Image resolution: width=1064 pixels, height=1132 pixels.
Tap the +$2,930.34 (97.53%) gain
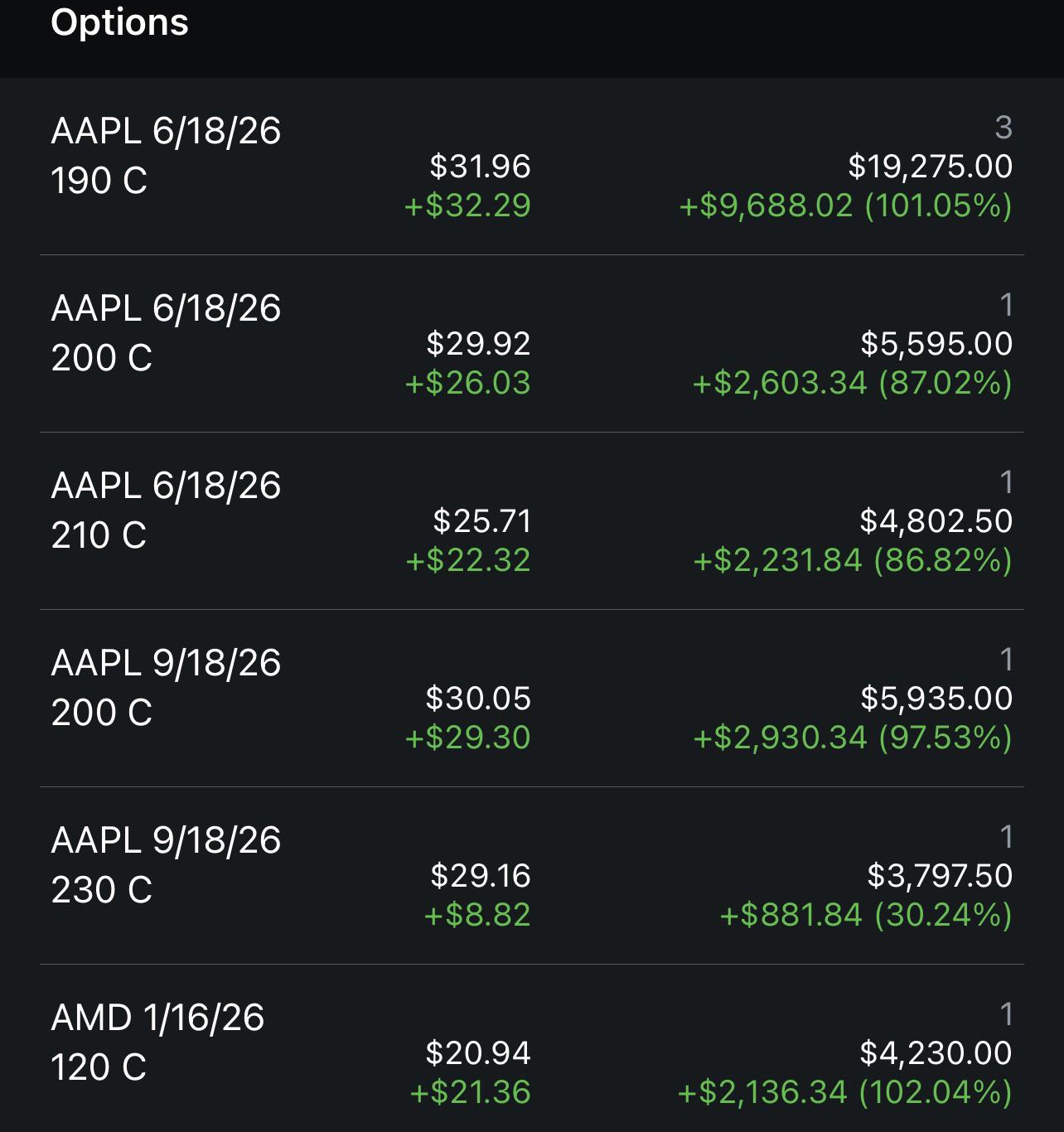click(853, 738)
